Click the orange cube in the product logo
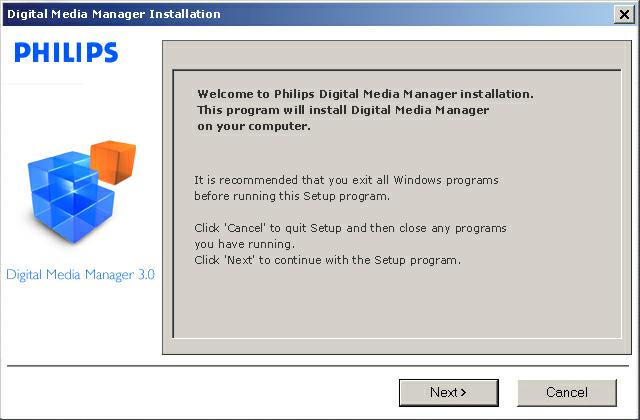 113,162
